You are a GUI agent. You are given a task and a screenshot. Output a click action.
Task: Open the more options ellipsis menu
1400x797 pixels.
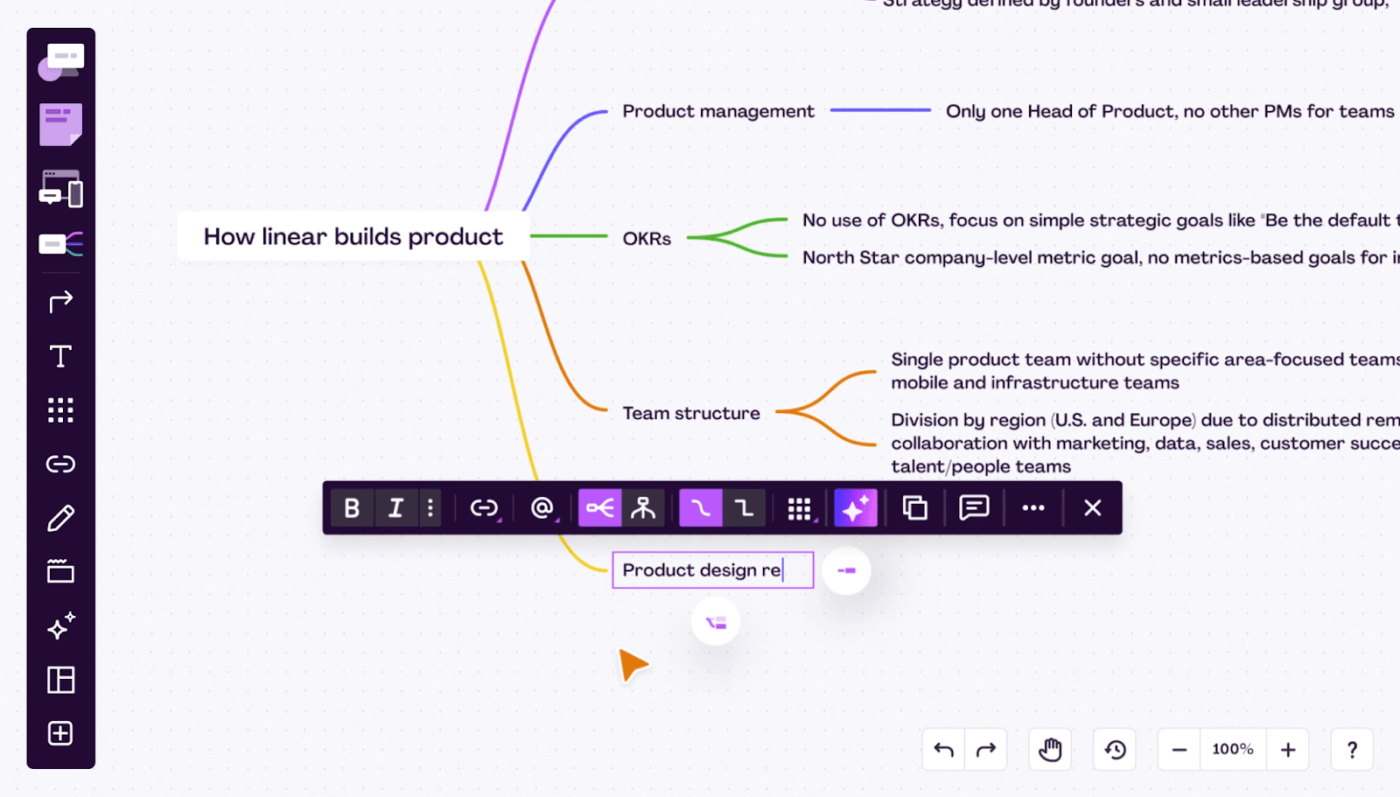tap(1033, 508)
